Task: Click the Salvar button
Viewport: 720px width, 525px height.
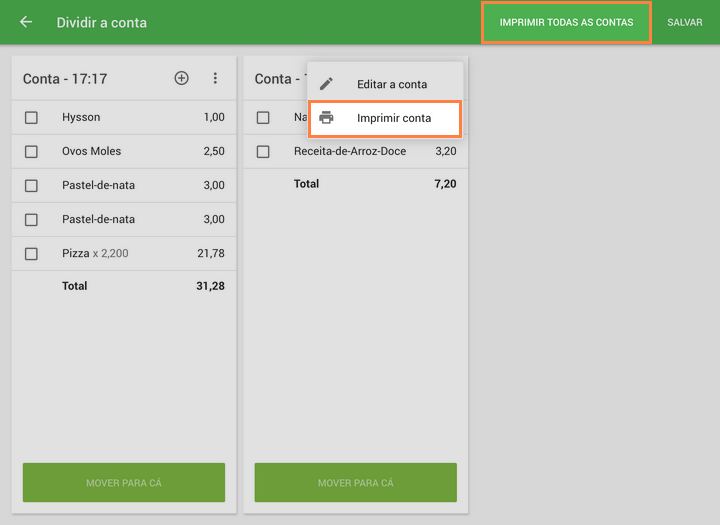Action: pos(684,22)
